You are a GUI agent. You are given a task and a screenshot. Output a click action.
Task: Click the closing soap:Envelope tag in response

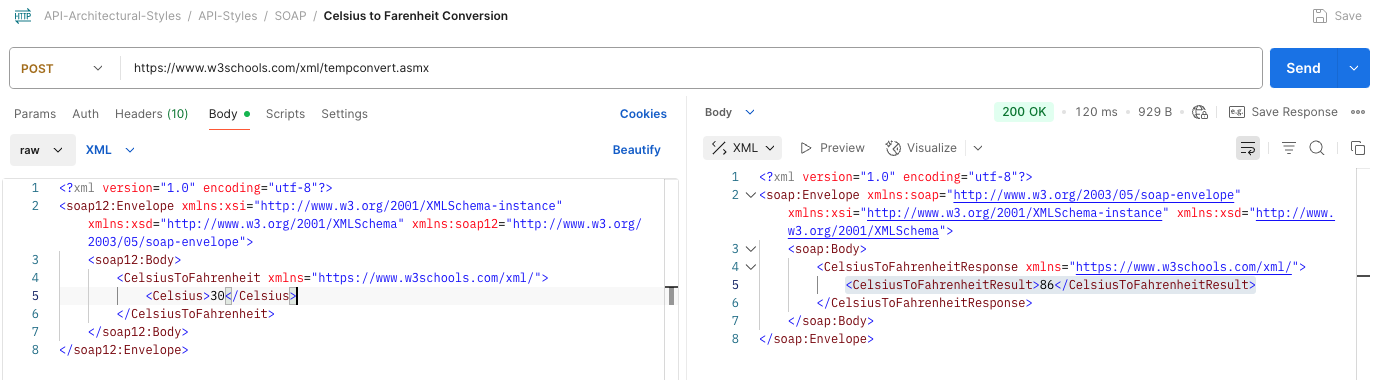click(x=817, y=339)
